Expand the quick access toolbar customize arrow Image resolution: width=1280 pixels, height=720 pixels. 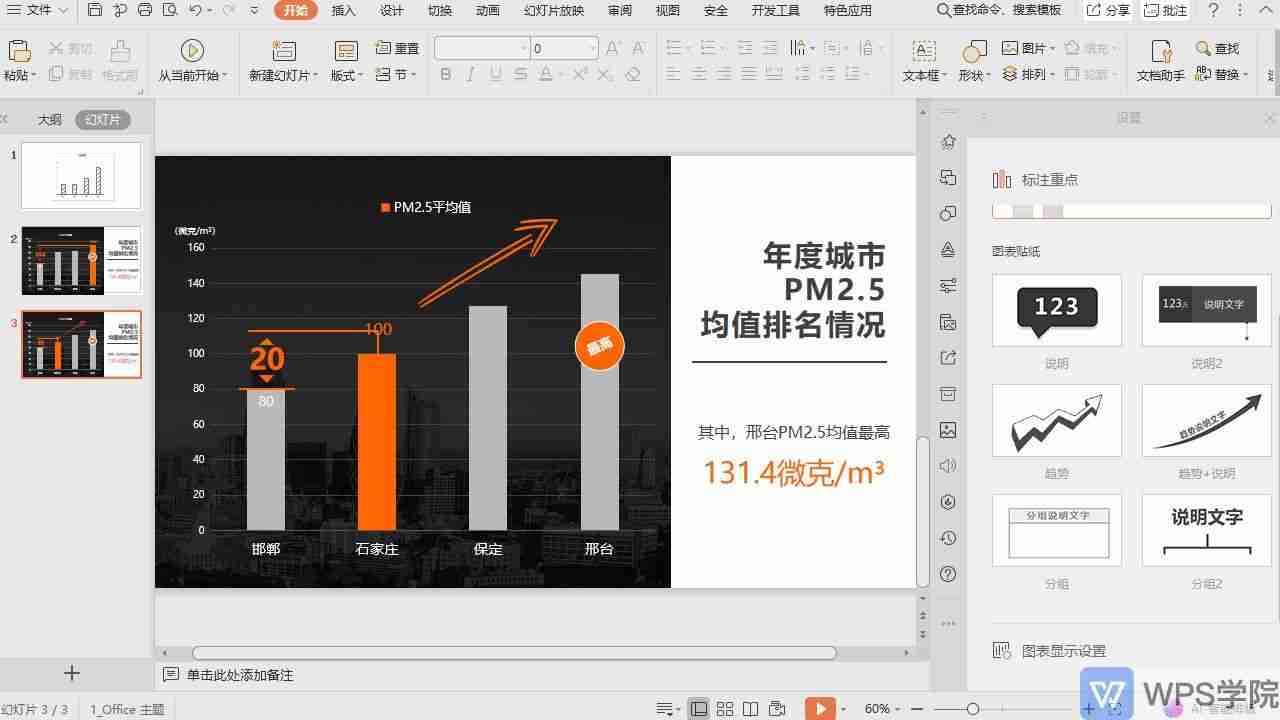point(254,10)
